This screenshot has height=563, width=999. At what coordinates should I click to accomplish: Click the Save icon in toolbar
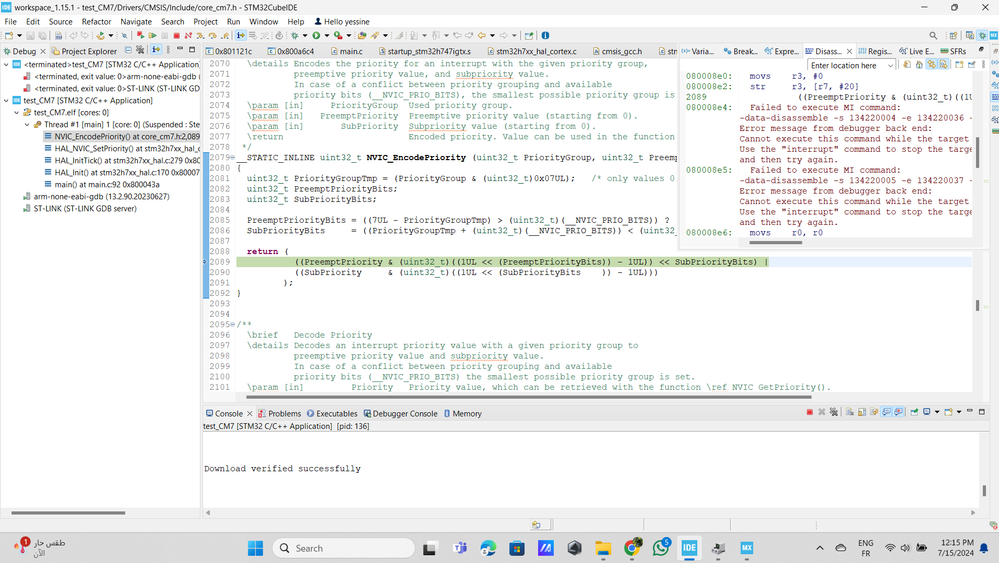pyautogui.click(x=31, y=36)
